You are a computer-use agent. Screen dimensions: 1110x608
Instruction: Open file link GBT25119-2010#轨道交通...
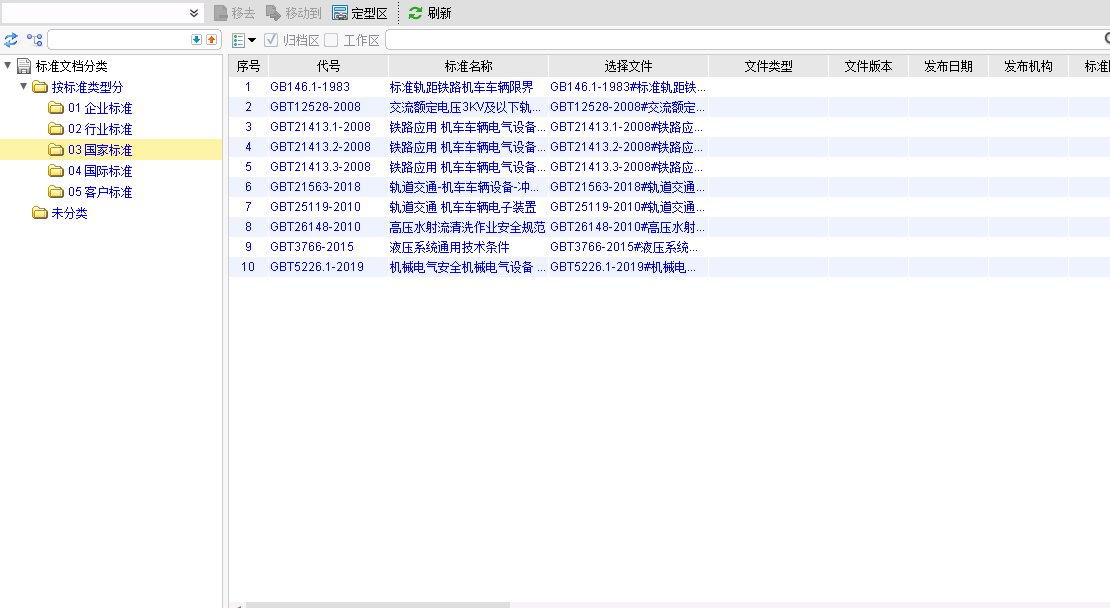tap(628, 207)
